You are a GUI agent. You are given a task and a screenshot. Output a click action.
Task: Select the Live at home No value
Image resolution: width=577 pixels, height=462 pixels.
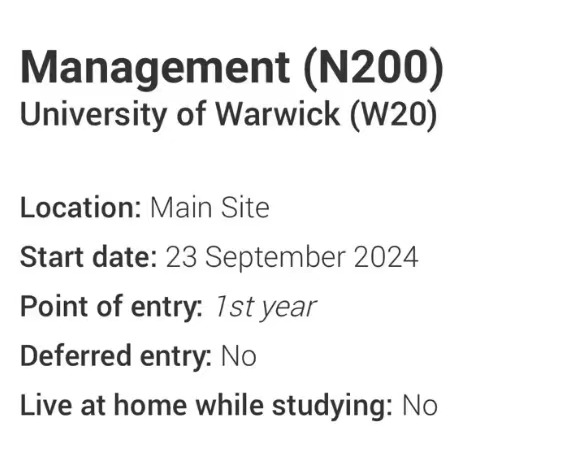pos(420,406)
